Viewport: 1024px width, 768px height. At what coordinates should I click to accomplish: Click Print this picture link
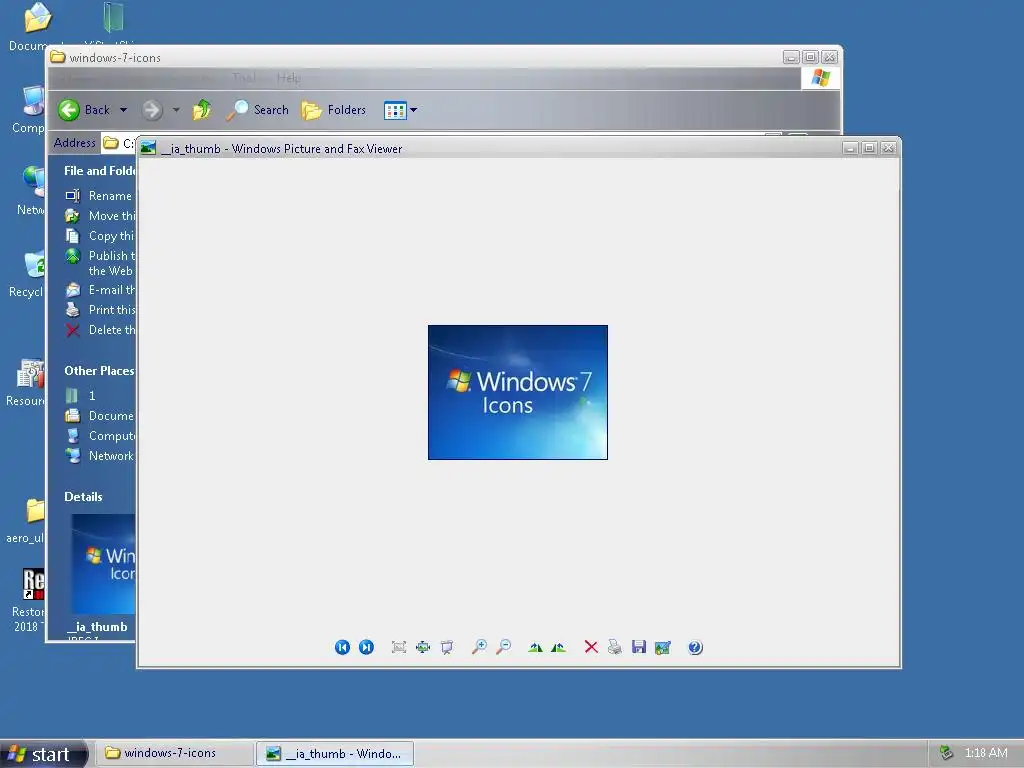coord(100,310)
